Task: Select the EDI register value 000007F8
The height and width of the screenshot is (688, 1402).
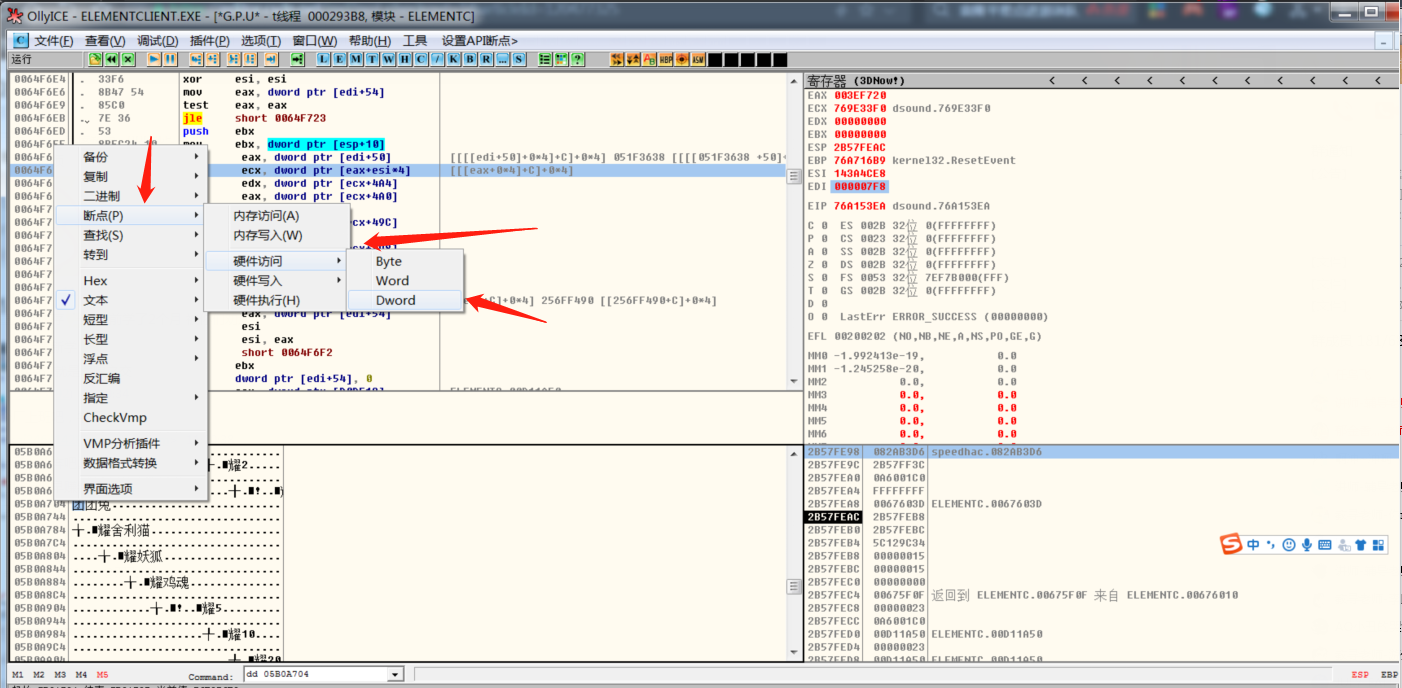Action: 860,186
